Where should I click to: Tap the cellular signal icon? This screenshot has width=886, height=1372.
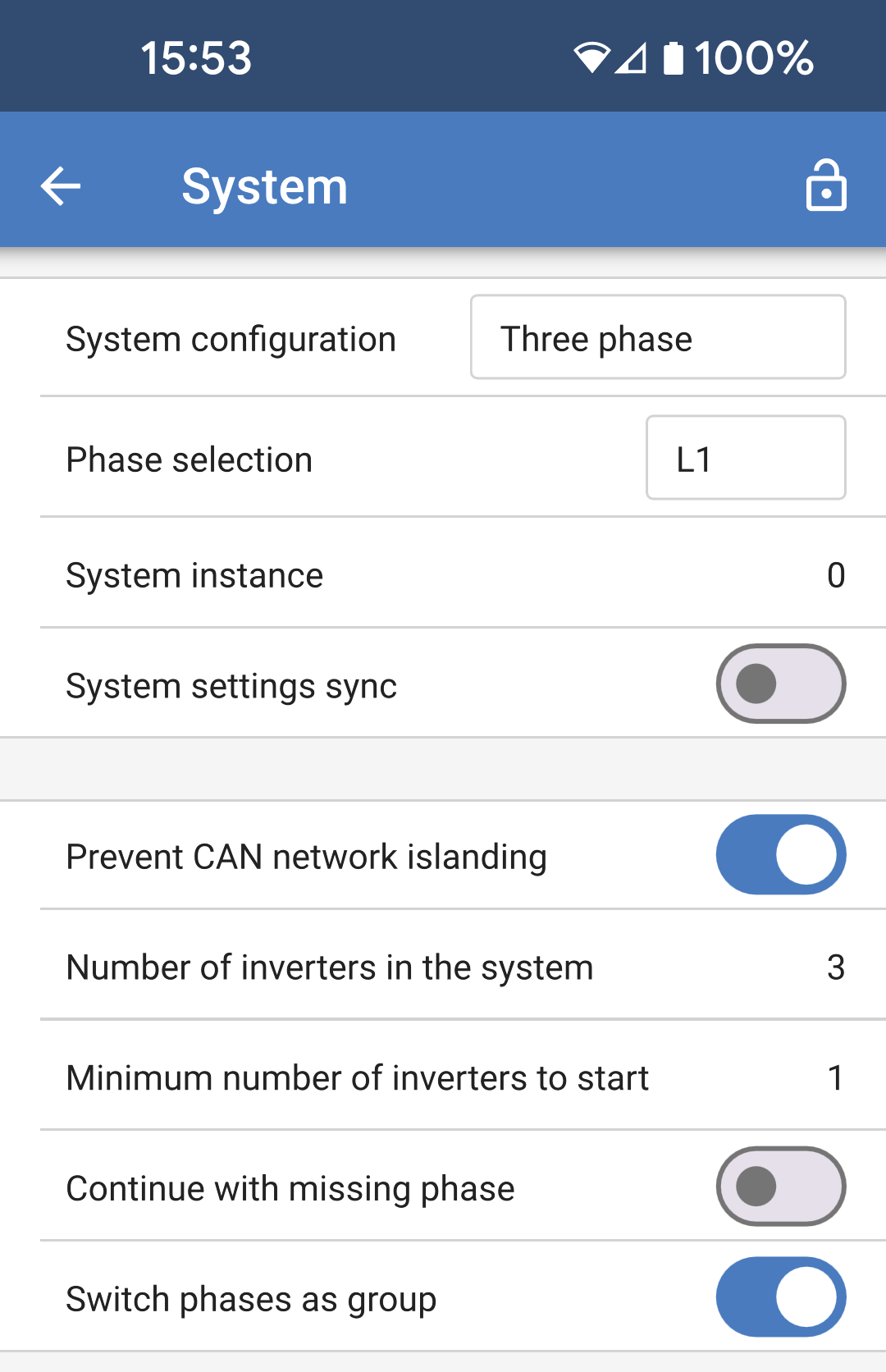point(632,58)
